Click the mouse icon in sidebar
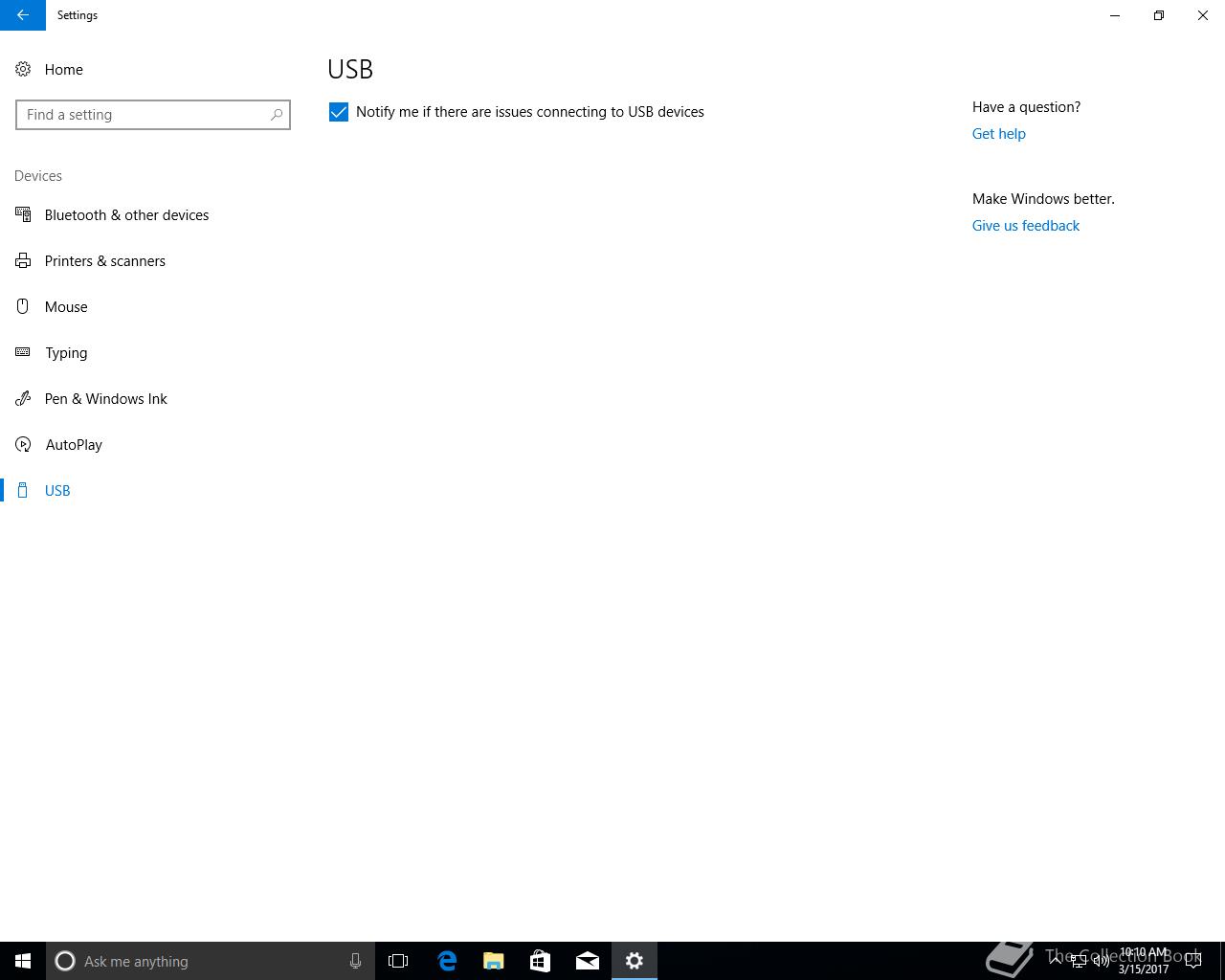The image size is (1225, 980). tap(23, 306)
